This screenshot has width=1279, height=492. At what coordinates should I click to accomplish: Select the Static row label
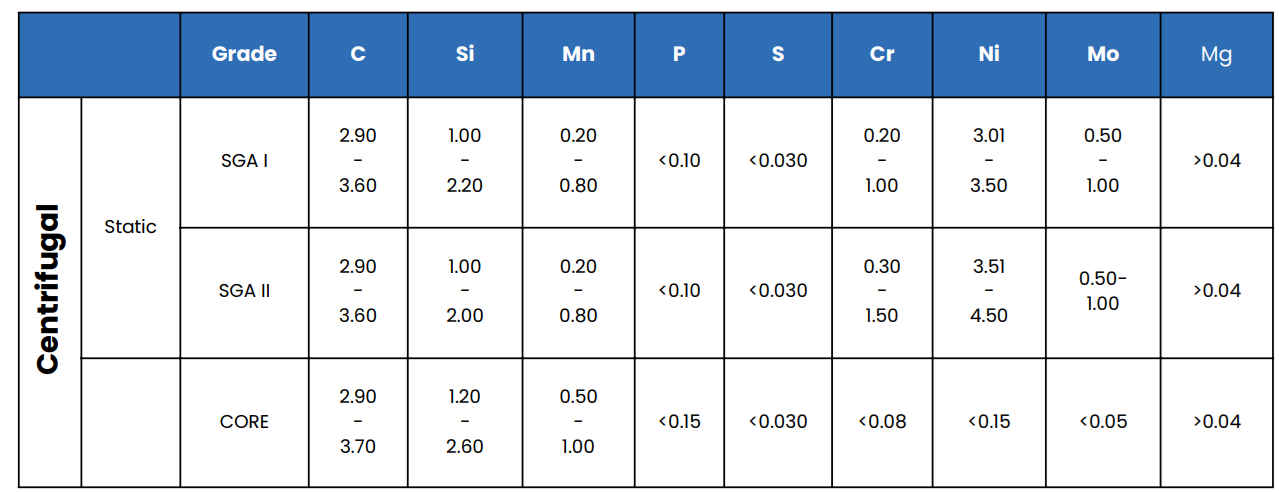[x=130, y=227]
